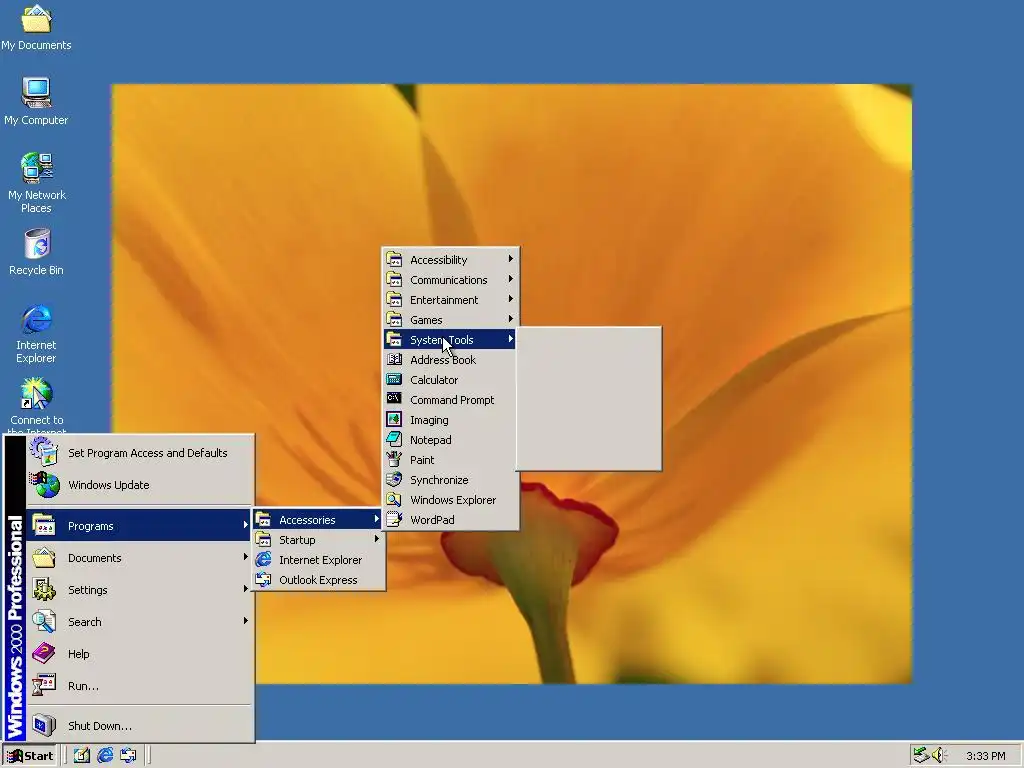
Task: Open Synchronize from Accessories
Action: click(451, 480)
